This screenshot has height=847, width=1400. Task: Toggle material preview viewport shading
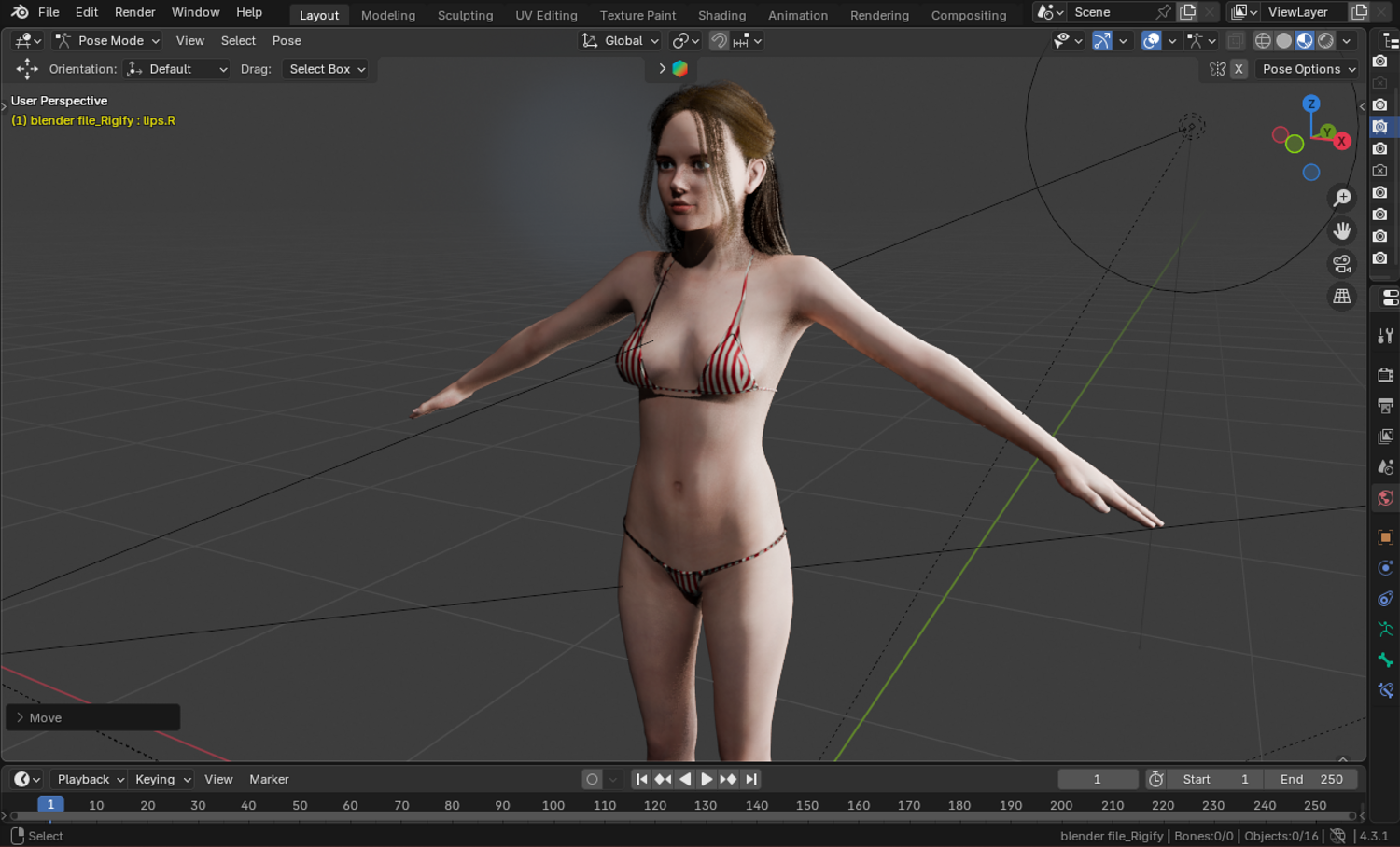pyautogui.click(x=1305, y=41)
